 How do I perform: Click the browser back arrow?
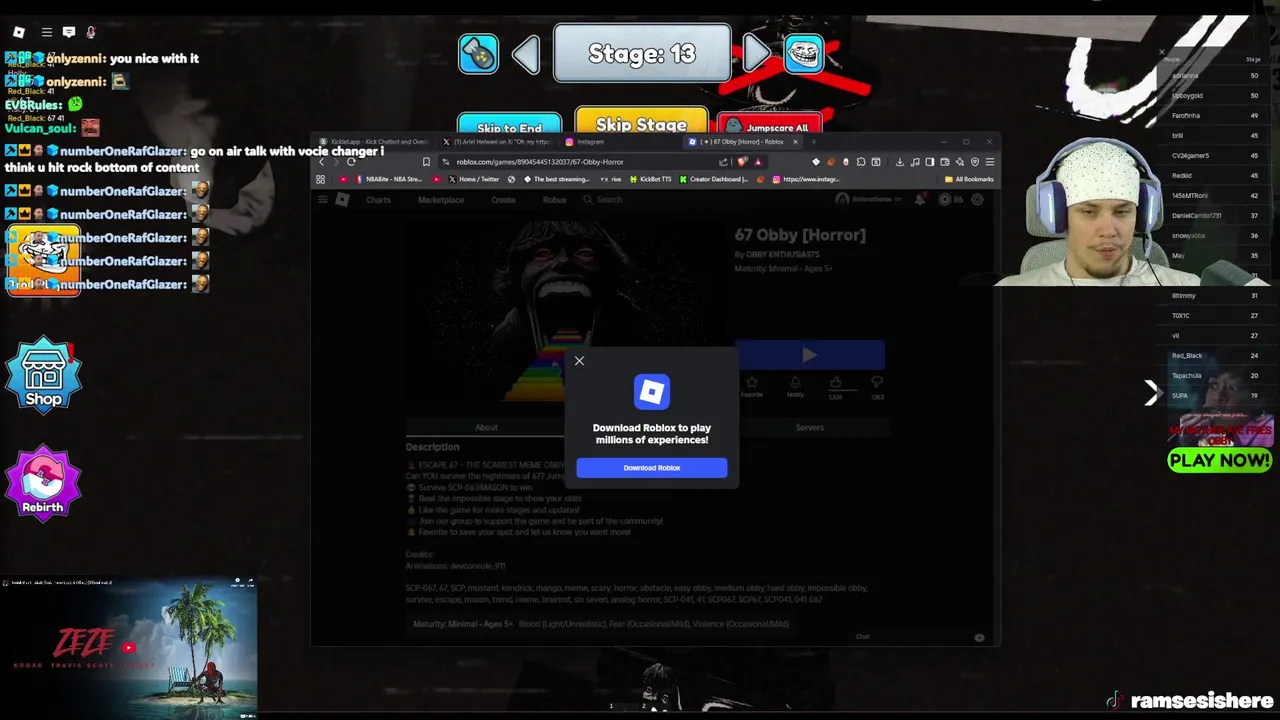(x=322, y=162)
